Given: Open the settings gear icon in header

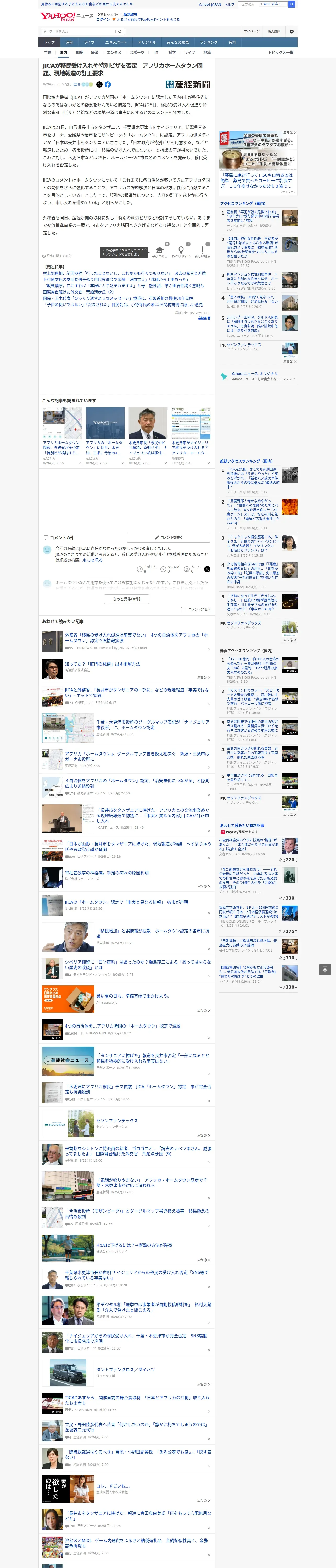Looking at the screenshot, I should (x=292, y=32).
